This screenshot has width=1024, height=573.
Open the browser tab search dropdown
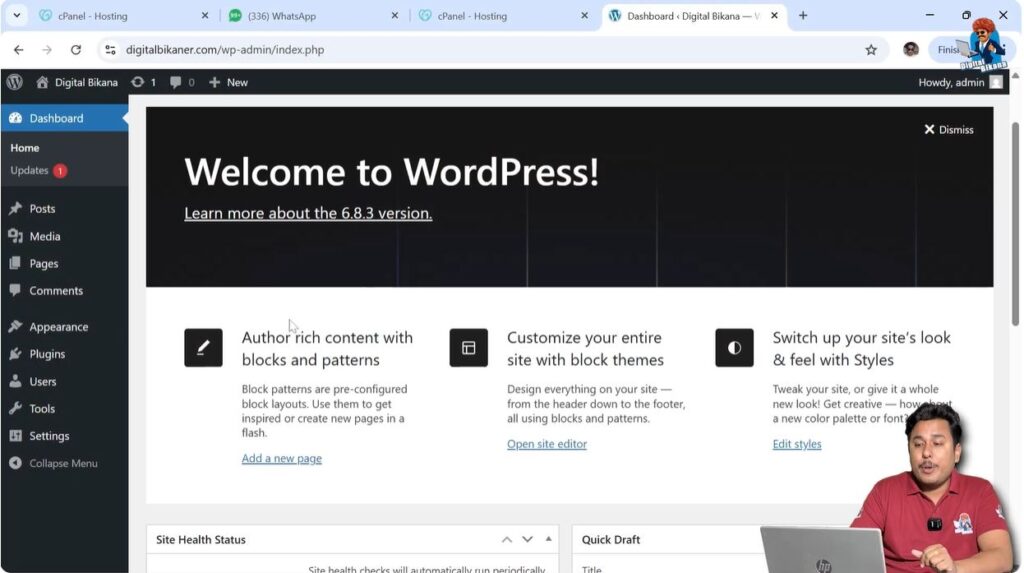coord(16,16)
